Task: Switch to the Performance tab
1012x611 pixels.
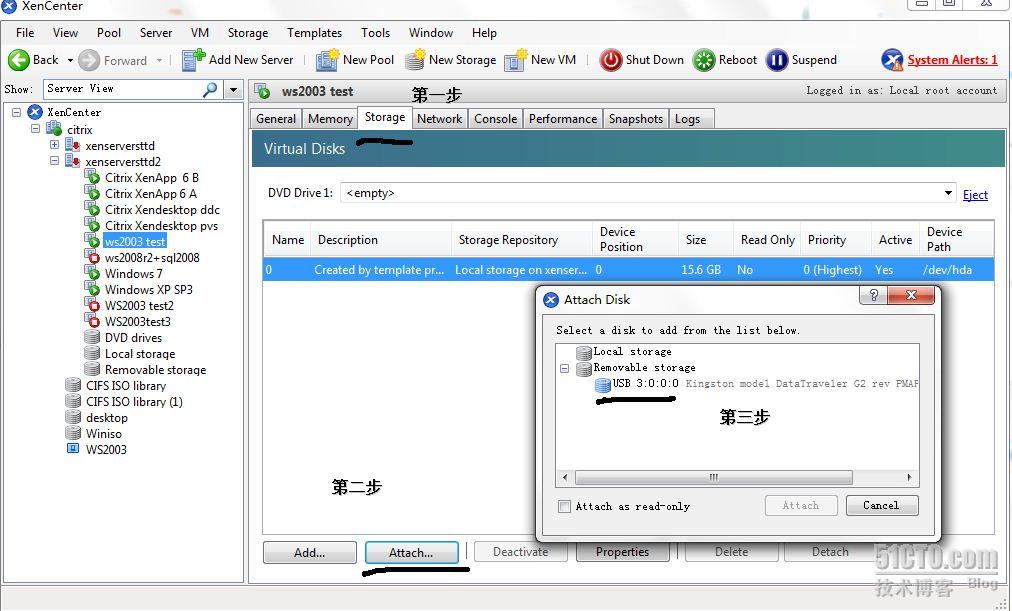Action: tap(563, 119)
